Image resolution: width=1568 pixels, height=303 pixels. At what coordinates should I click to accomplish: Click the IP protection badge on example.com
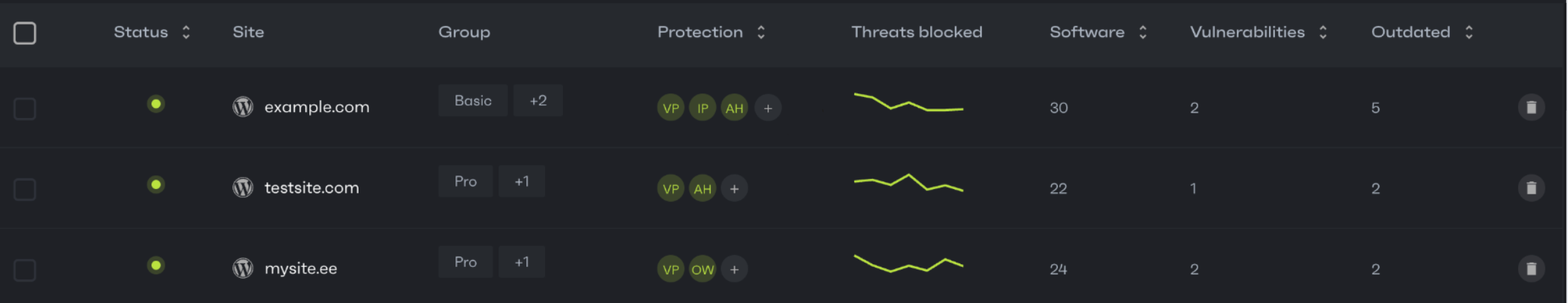(702, 108)
